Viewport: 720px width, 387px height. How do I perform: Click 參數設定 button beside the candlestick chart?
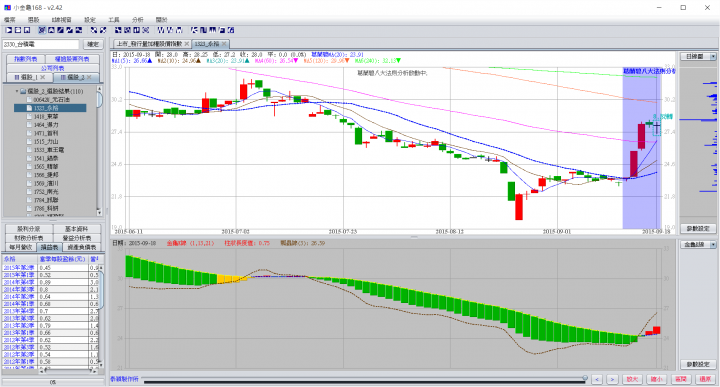pos(698,228)
